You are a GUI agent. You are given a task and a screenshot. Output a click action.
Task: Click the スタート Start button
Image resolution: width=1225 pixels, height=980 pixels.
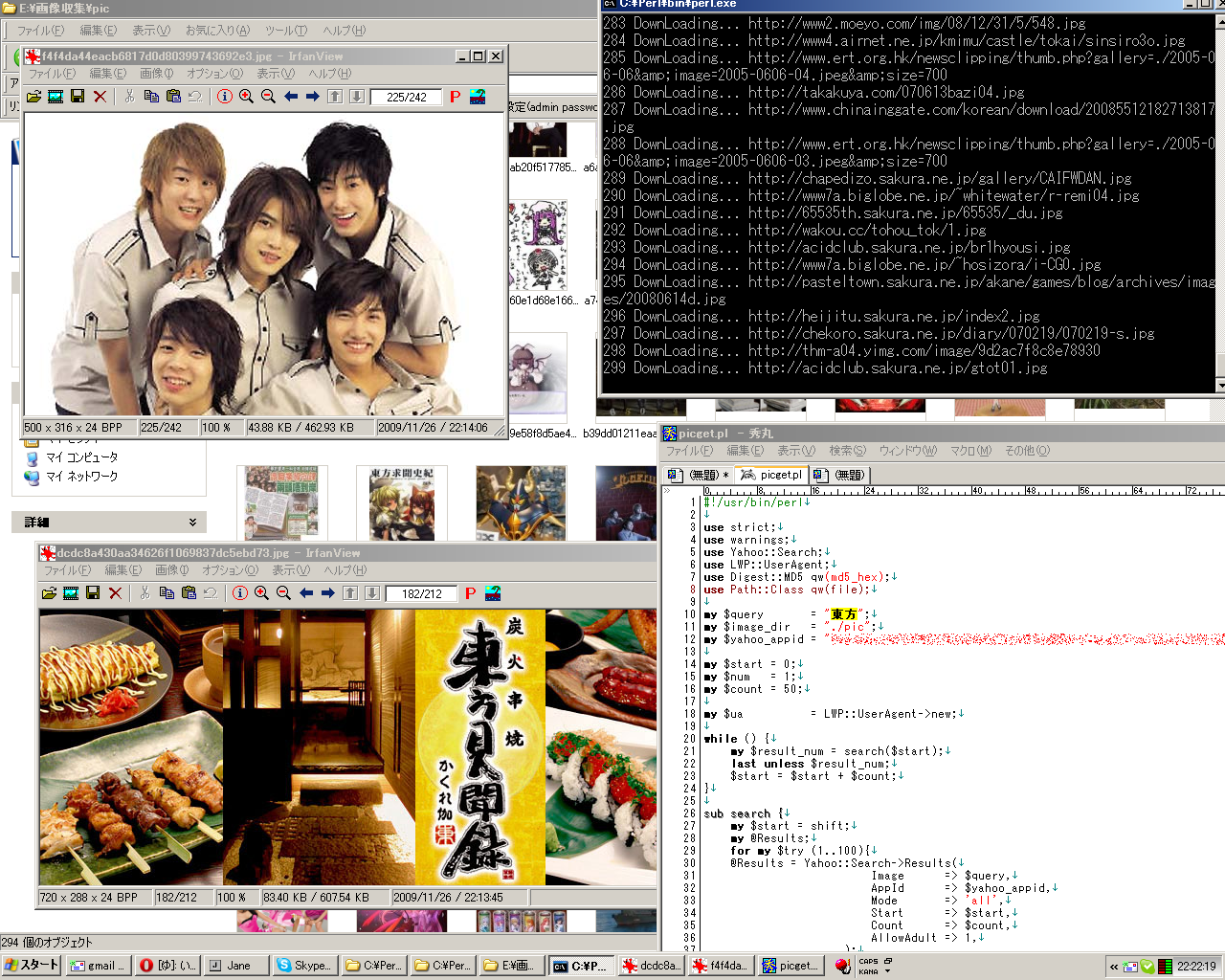(x=32, y=966)
